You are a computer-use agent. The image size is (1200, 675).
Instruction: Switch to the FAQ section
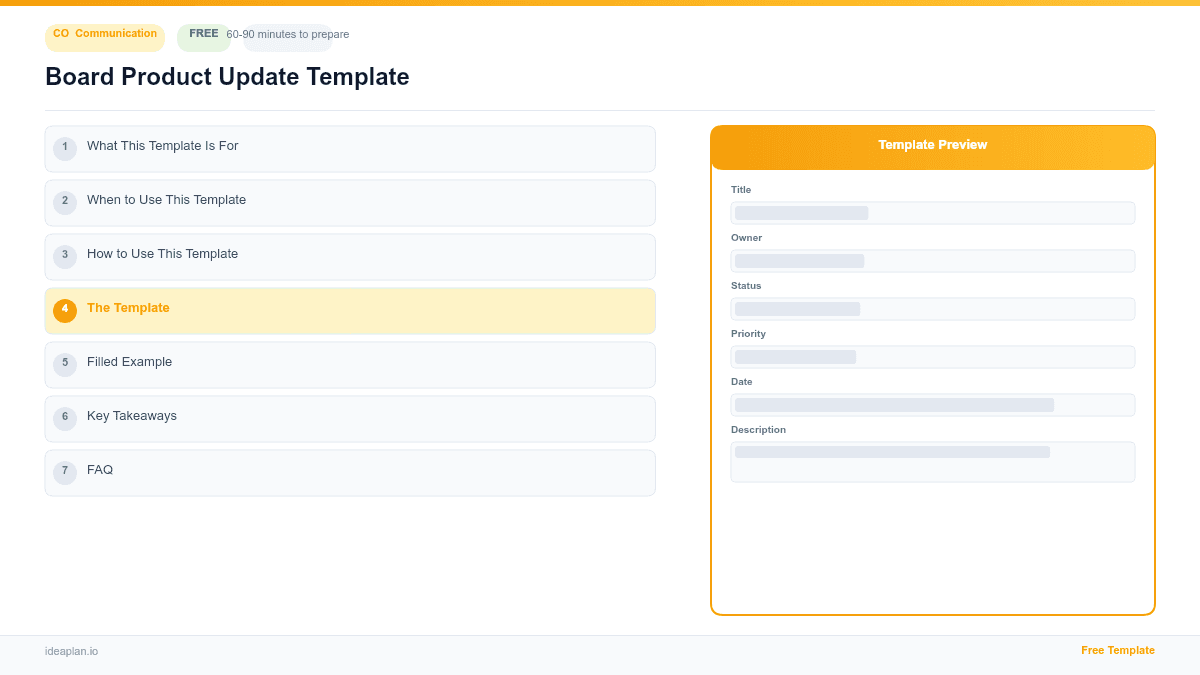[350, 472]
